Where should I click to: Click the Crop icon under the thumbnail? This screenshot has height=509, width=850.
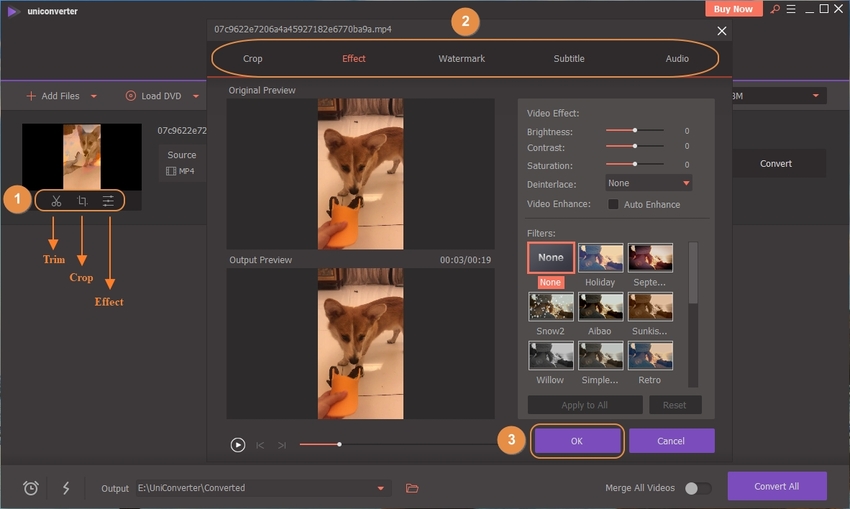point(82,201)
